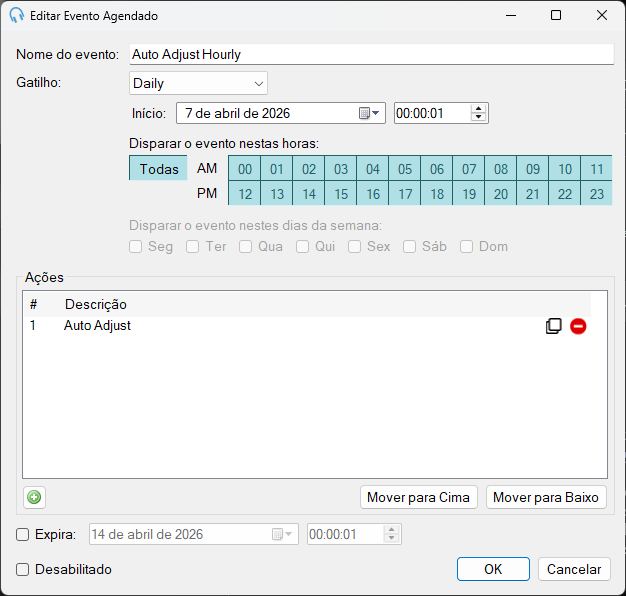
Task: Toggle hour 06
Action: 436,168
